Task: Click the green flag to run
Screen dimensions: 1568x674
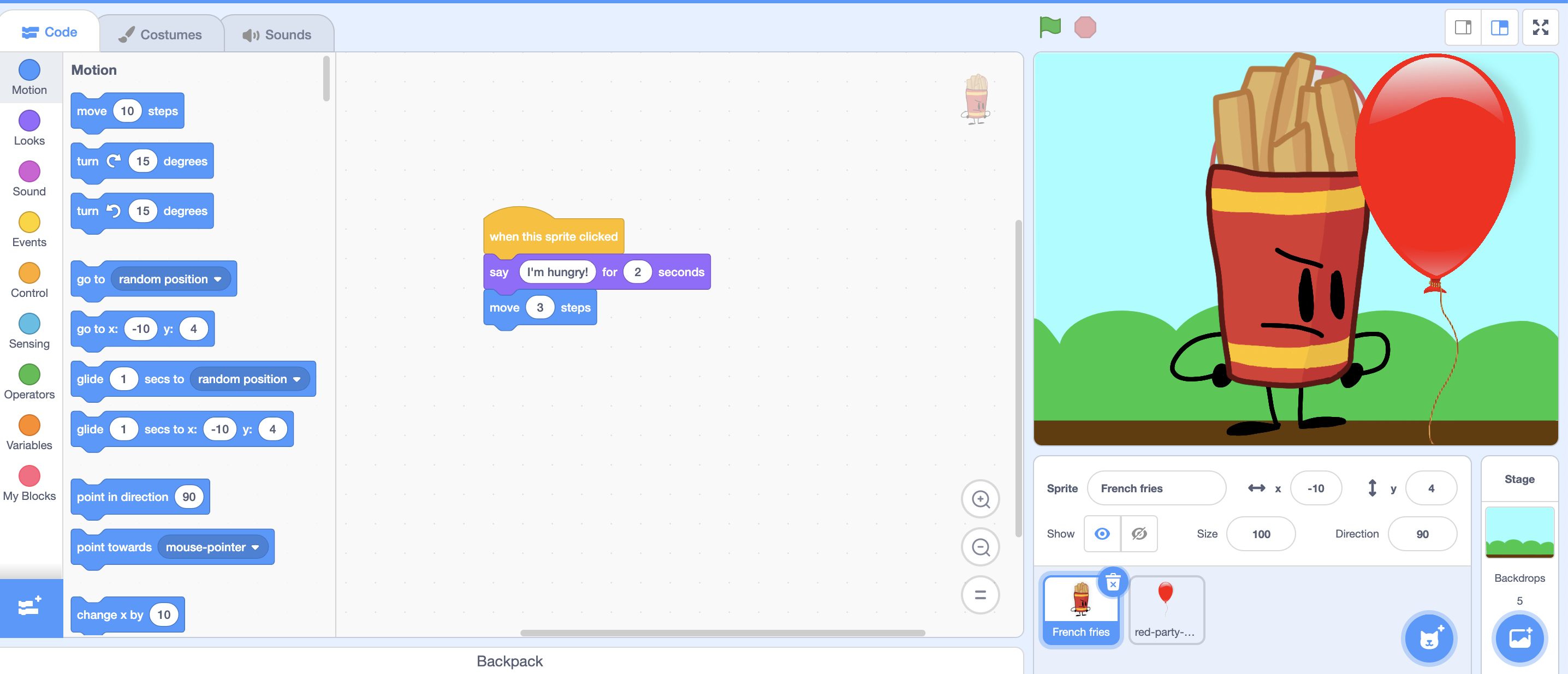Action: [x=1050, y=27]
